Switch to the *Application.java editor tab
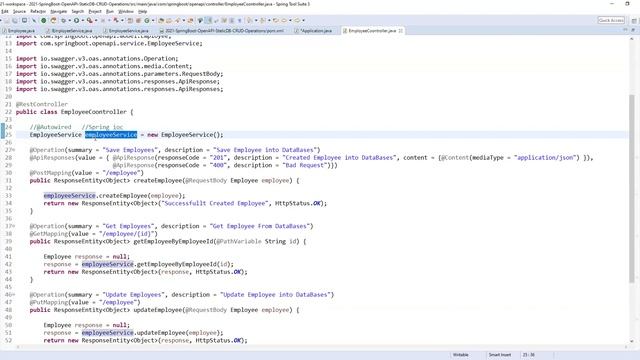The height and width of the screenshot is (360, 640). click(x=313, y=31)
